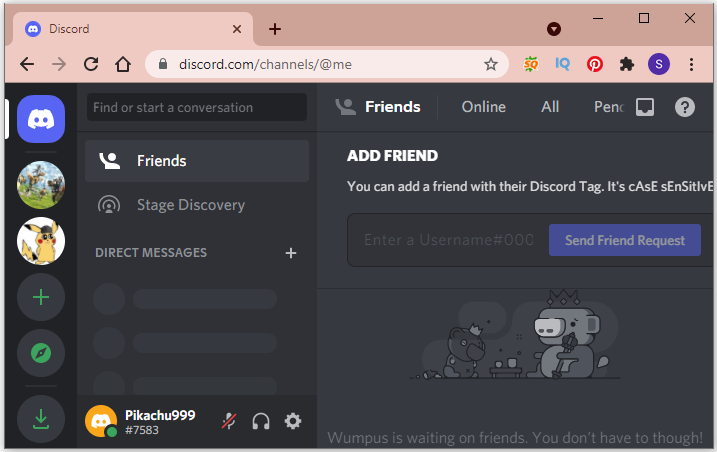Open Explore Public Servers compass icon
The width and height of the screenshot is (717, 452).
tap(41, 353)
